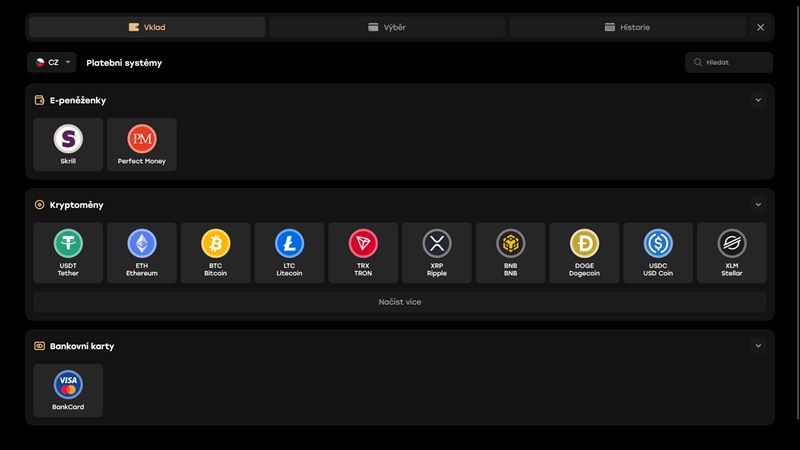800x450 pixels.
Task: Click the search magnifier icon
Action: pyautogui.click(x=698, y=62)
